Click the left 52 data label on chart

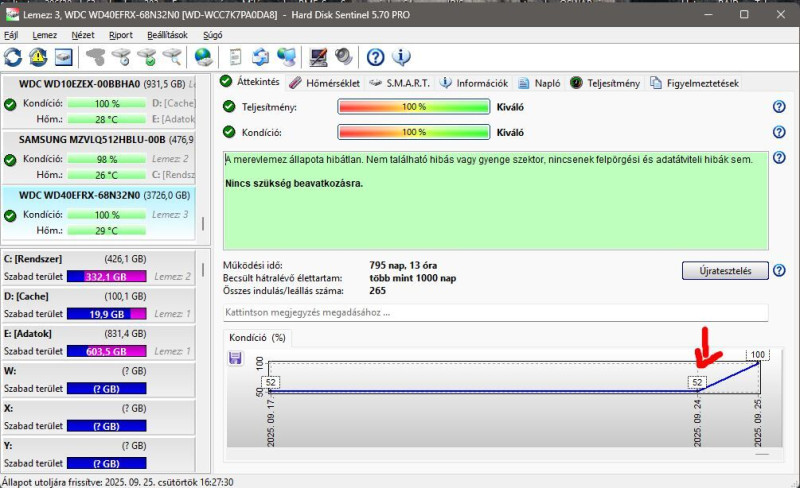[271, 382]
